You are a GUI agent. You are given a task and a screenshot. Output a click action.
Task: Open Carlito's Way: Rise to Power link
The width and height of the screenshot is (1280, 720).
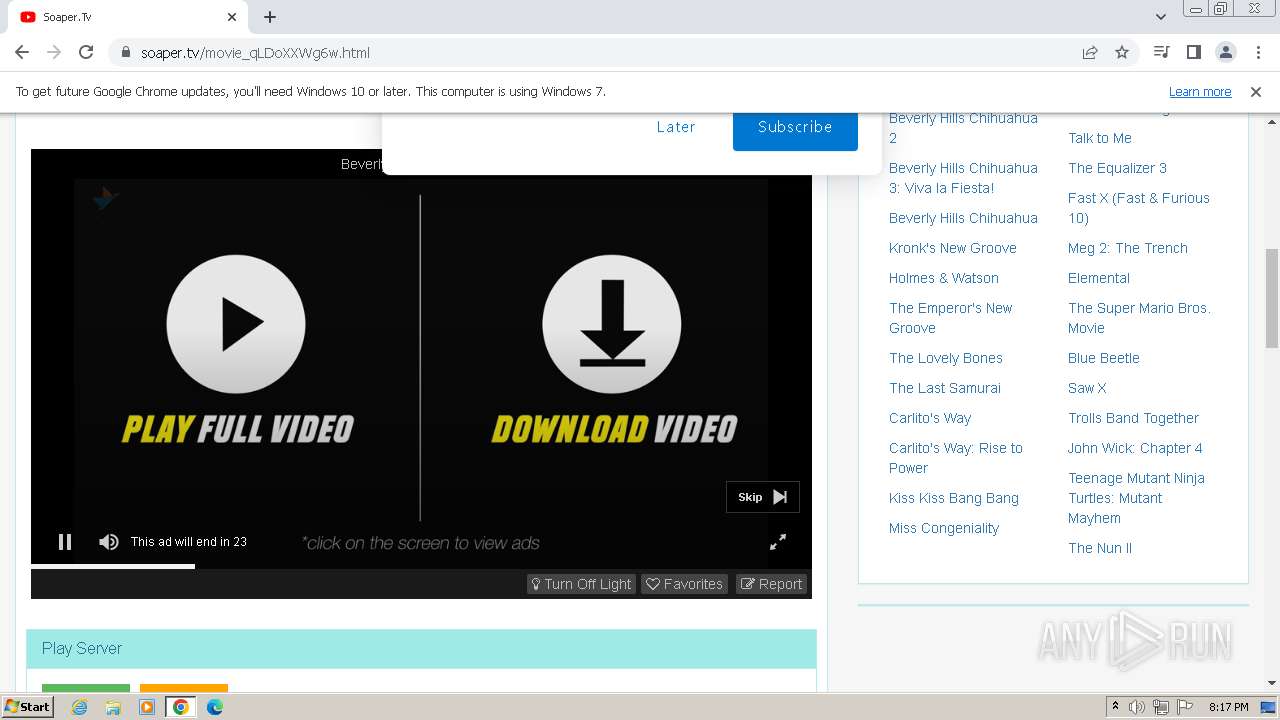tap(955, 458)
